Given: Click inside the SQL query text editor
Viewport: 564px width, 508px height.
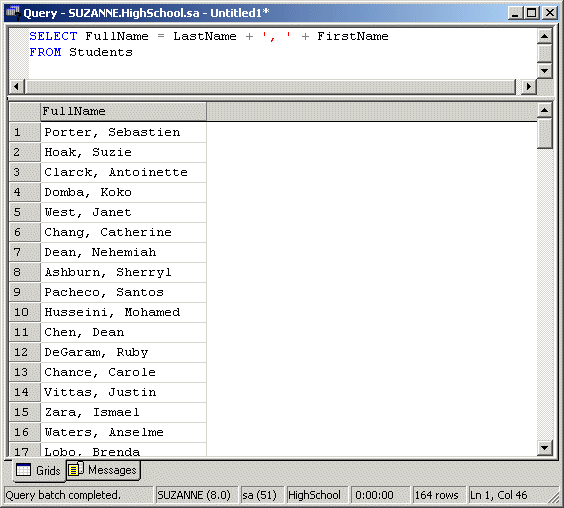Looking at the screenshot, I should pyautogui.click(x=282, y=53).
